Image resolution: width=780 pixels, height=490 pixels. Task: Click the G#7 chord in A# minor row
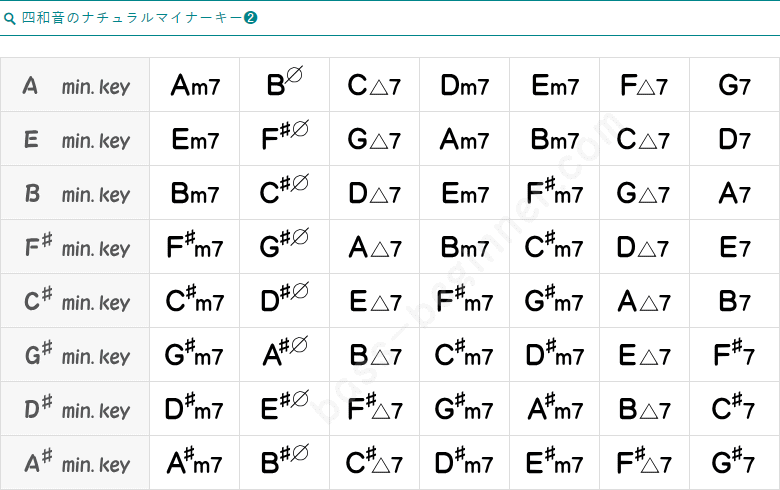click(x=734, y=463)
